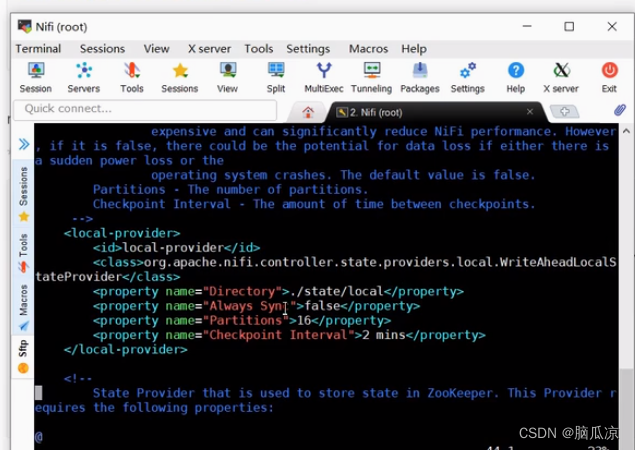The image size is (635, 450).
Task: Click the '<id>local-provider</id>' line
Action: coord(177,247)
